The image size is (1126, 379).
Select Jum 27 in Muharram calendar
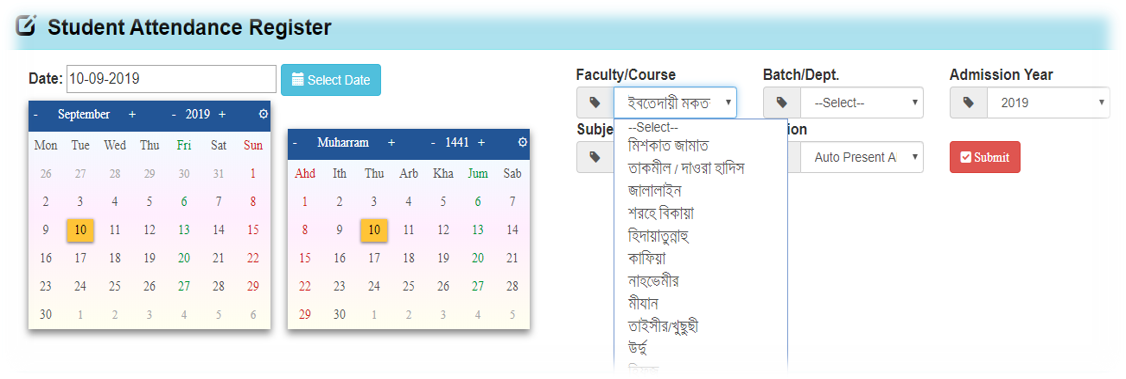pyautogui.click(x=478, y=286)
